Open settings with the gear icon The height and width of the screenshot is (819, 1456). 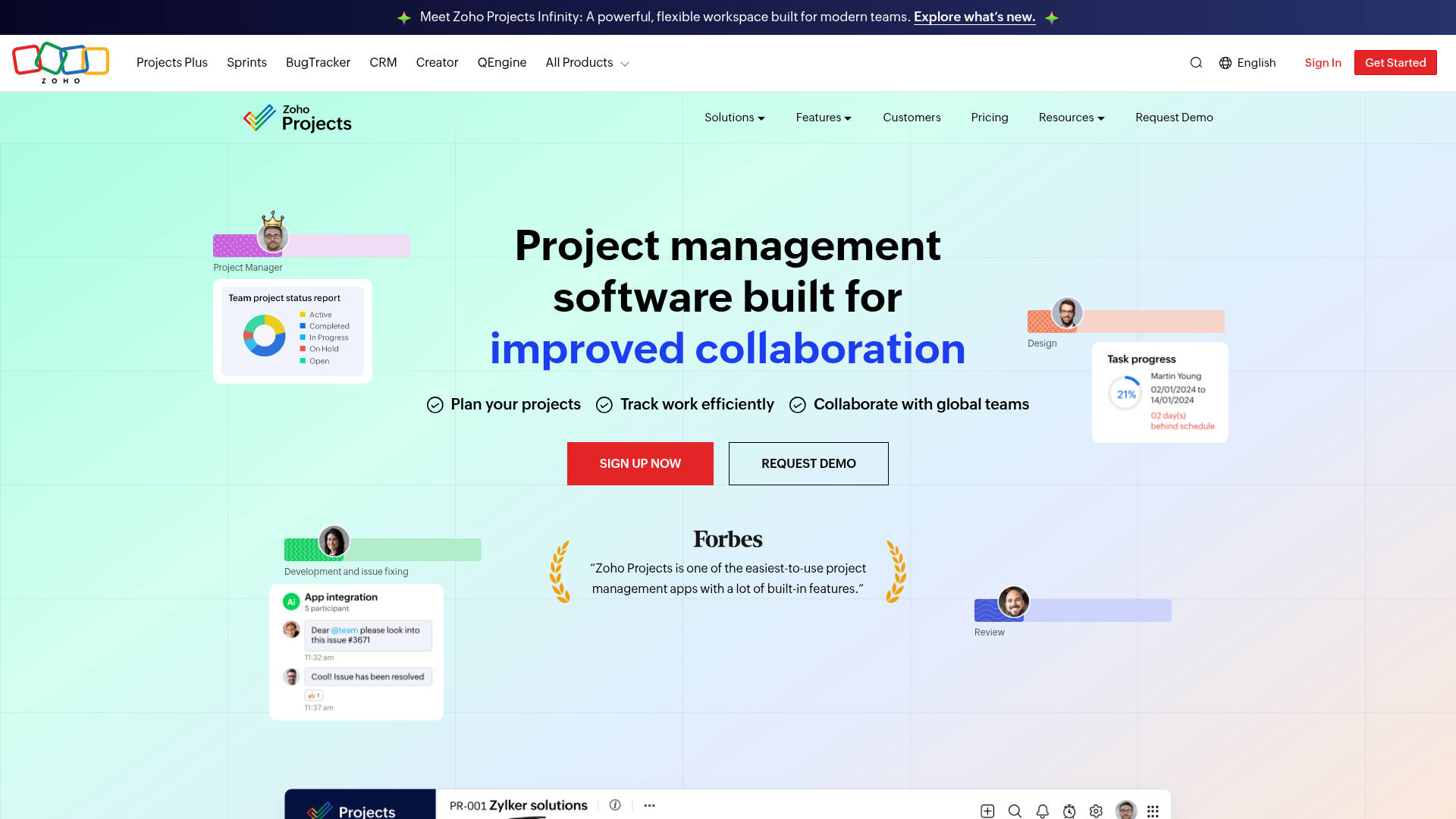click(1096, 811)
